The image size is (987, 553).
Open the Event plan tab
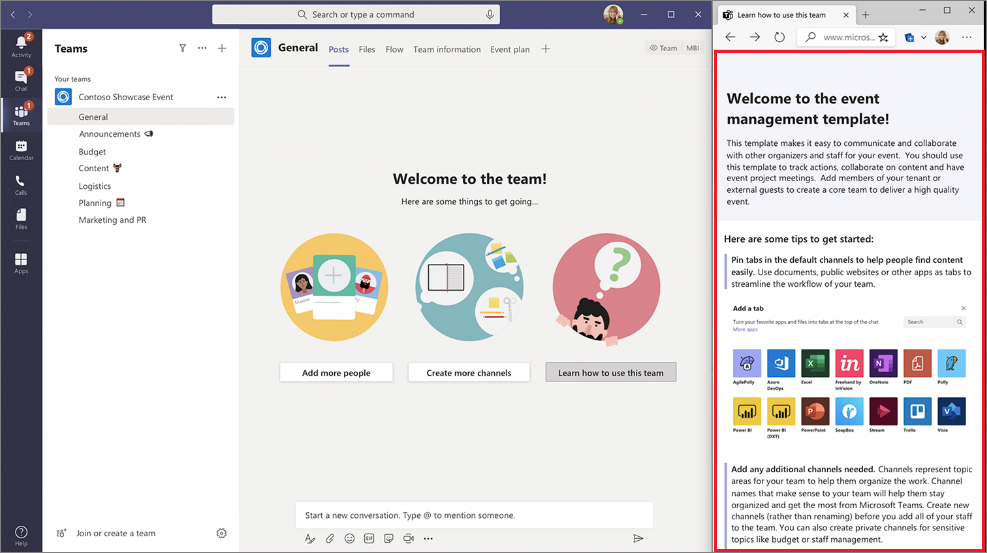(510, 50)
